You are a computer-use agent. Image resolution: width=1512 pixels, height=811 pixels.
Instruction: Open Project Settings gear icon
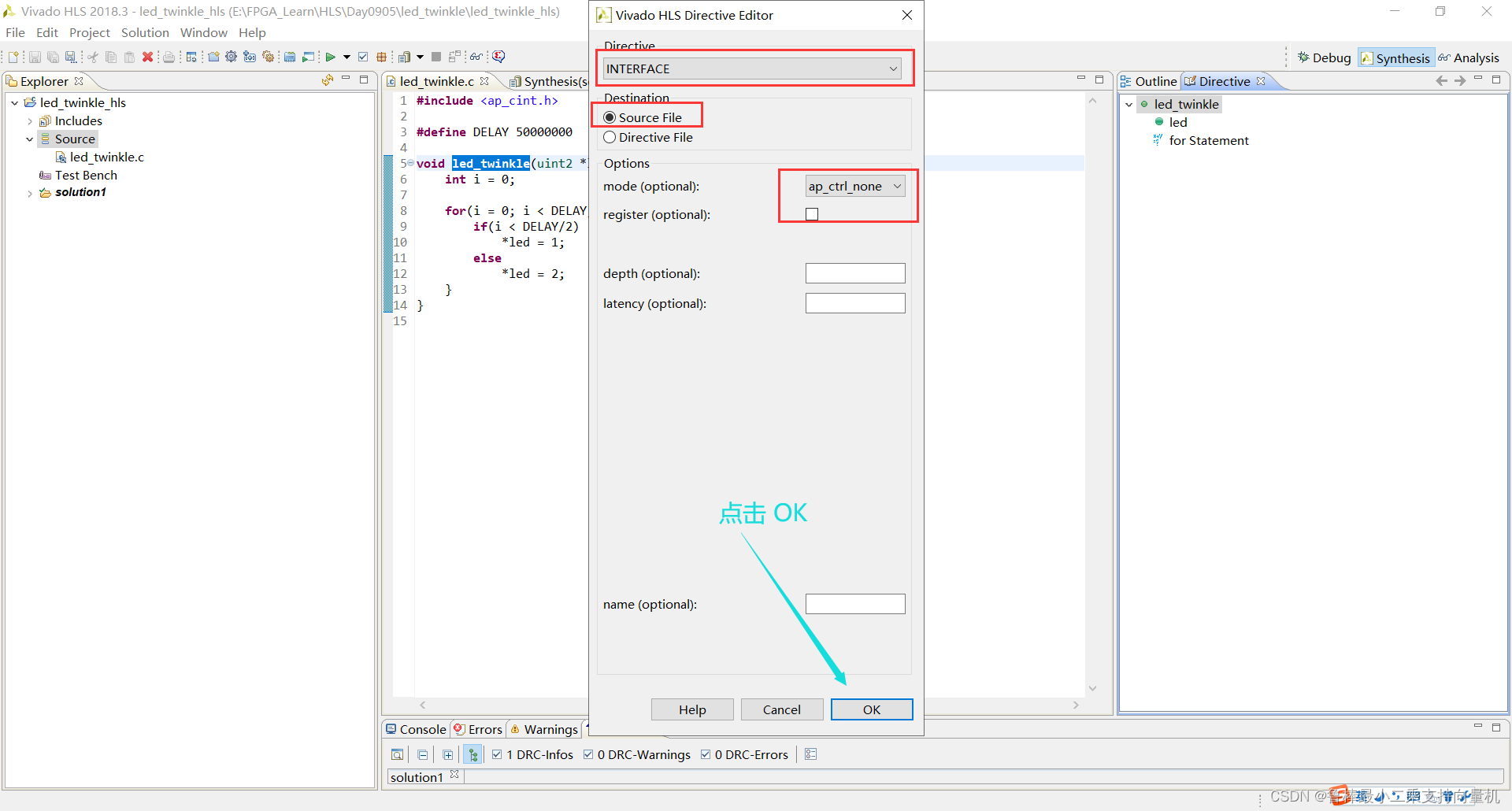[231, 57]
